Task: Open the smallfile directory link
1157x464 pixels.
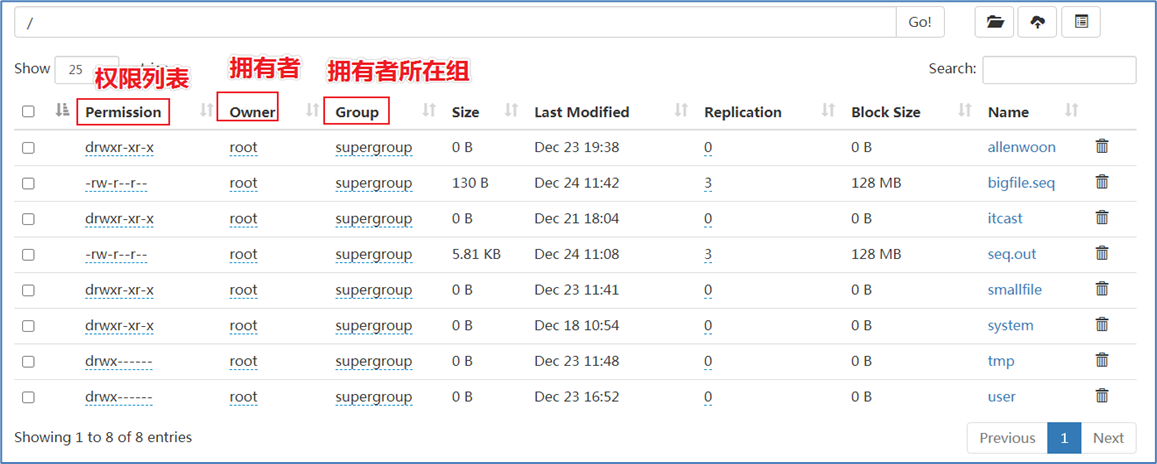Action: click(x=1015, y=289)
